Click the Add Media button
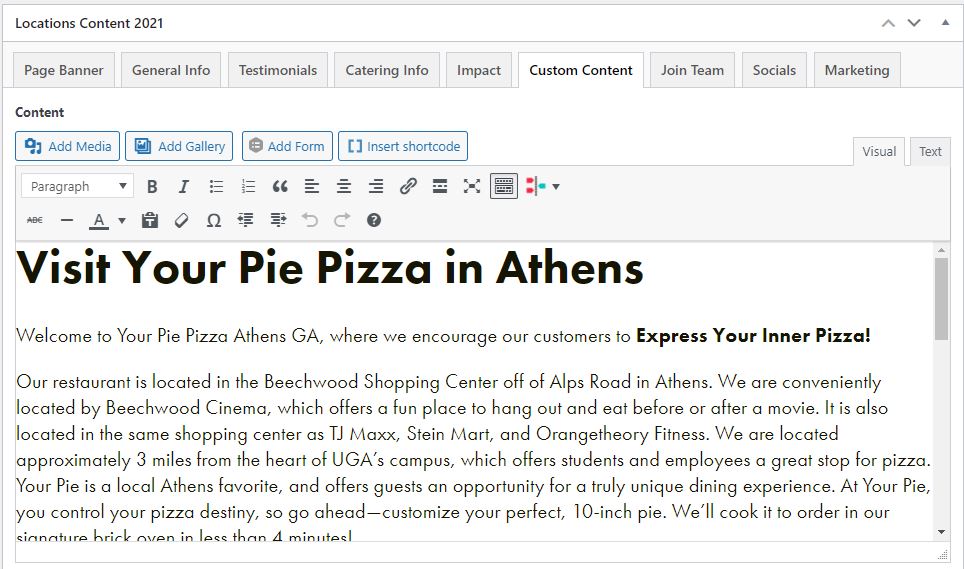The height and width of the screenshot is (569, 964). 68,146
